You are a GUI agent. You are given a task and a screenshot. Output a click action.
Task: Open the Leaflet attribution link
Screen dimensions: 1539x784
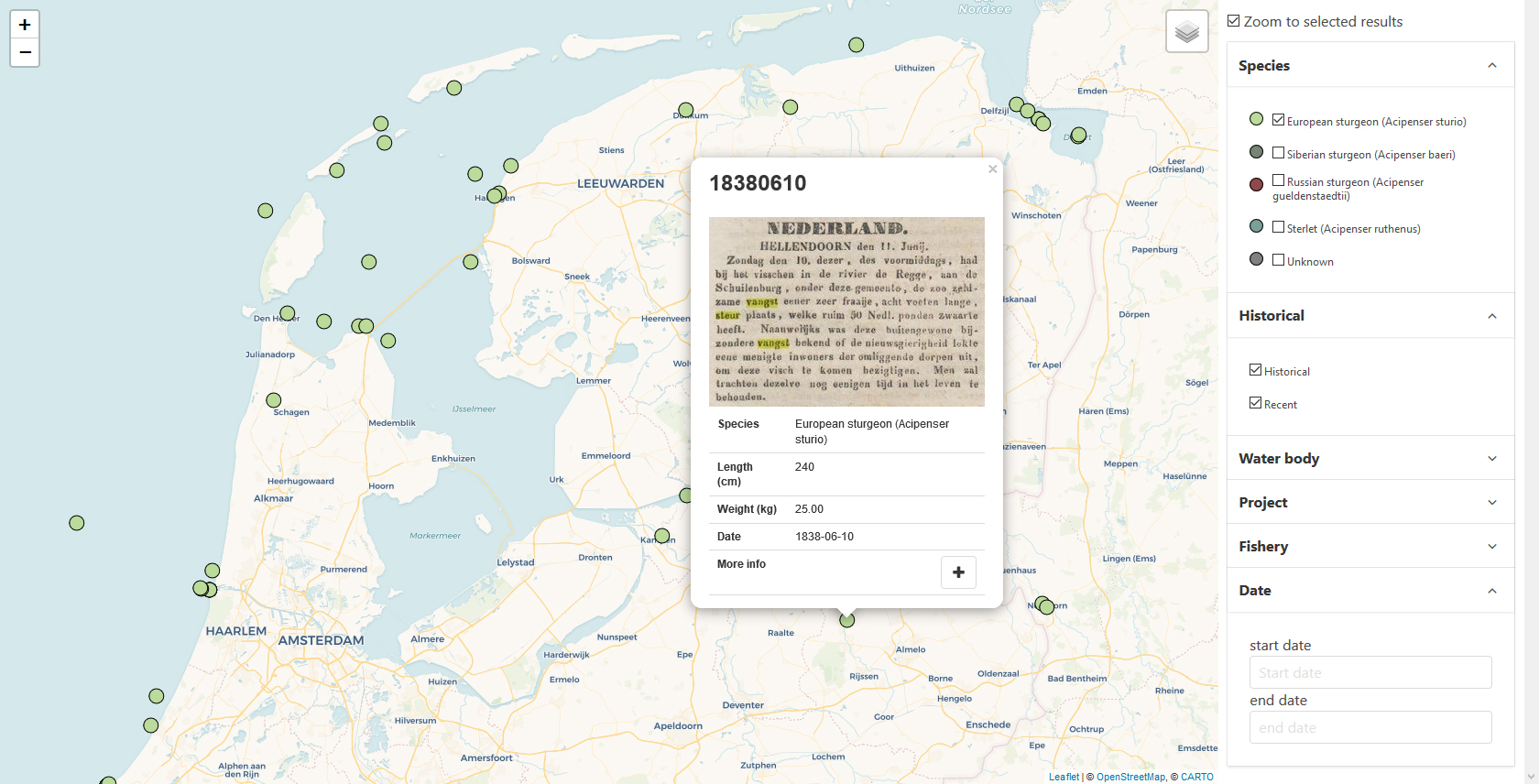point(1064,777)
